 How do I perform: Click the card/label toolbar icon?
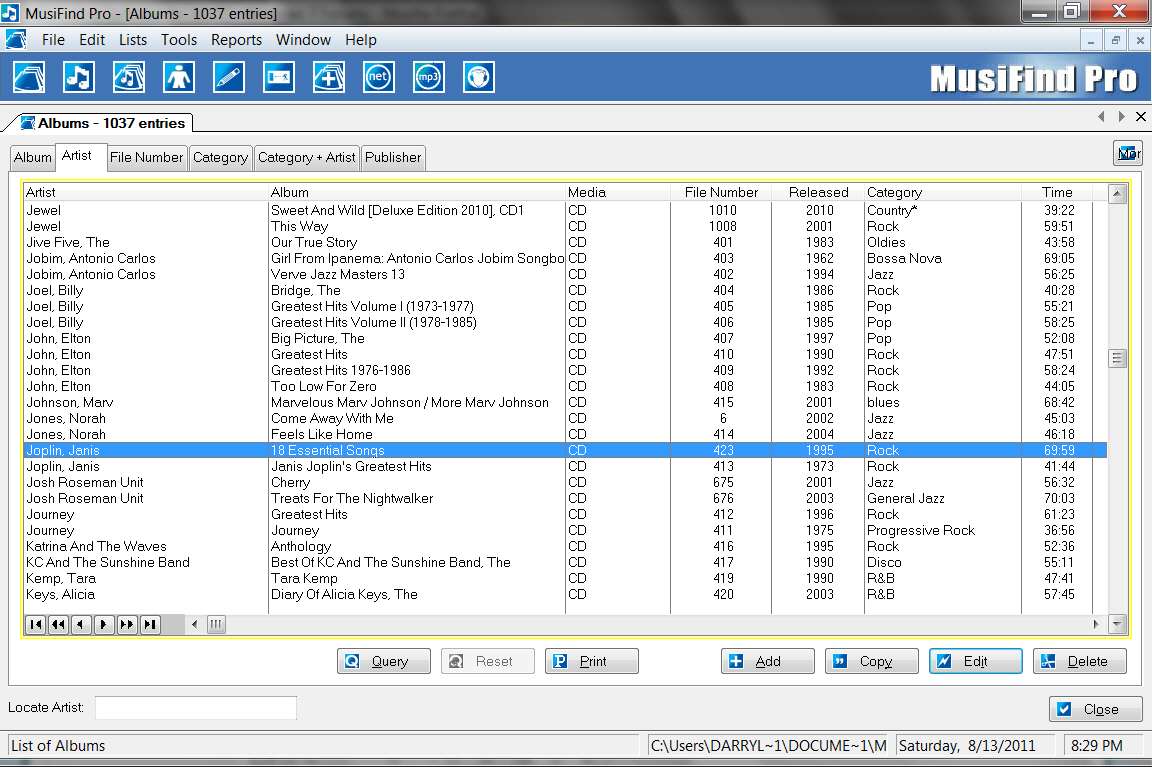click(278, 77)
